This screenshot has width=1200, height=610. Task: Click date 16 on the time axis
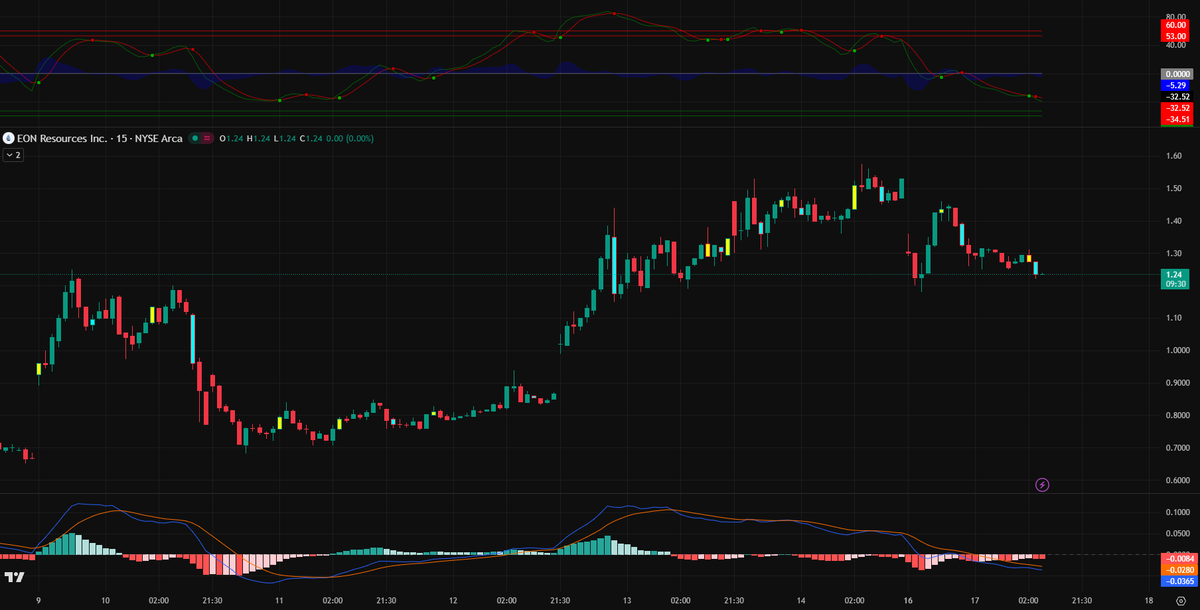click(908, 600)
